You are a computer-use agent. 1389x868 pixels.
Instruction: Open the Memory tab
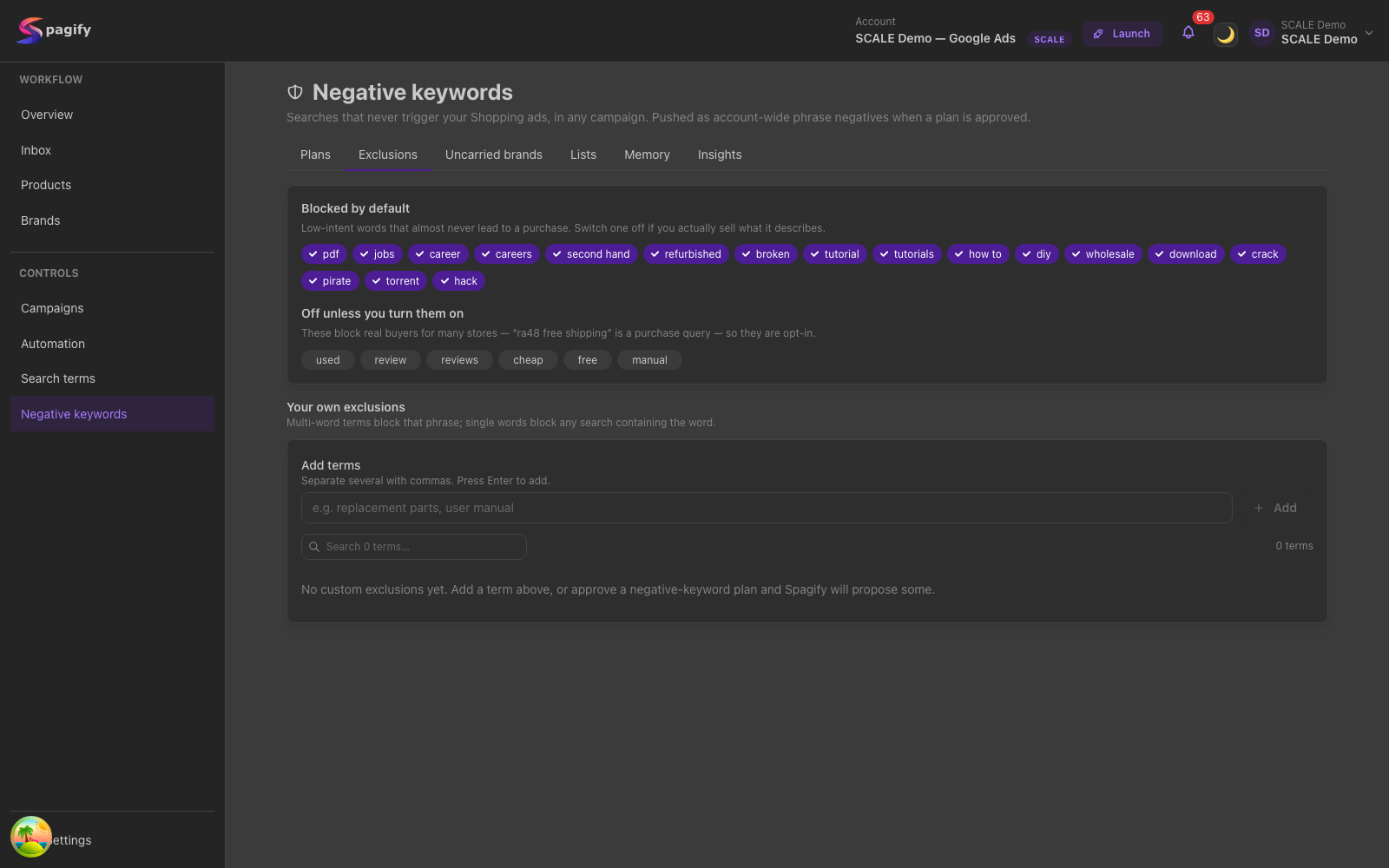point(647,155)
